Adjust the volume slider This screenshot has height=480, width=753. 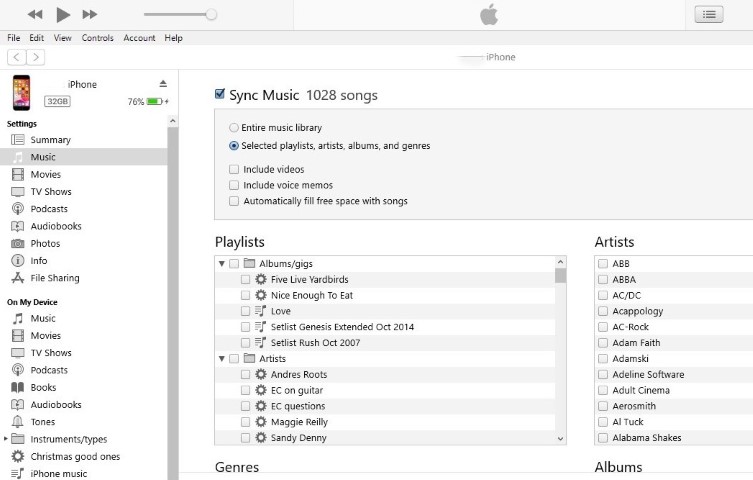(x=211, y=14)
